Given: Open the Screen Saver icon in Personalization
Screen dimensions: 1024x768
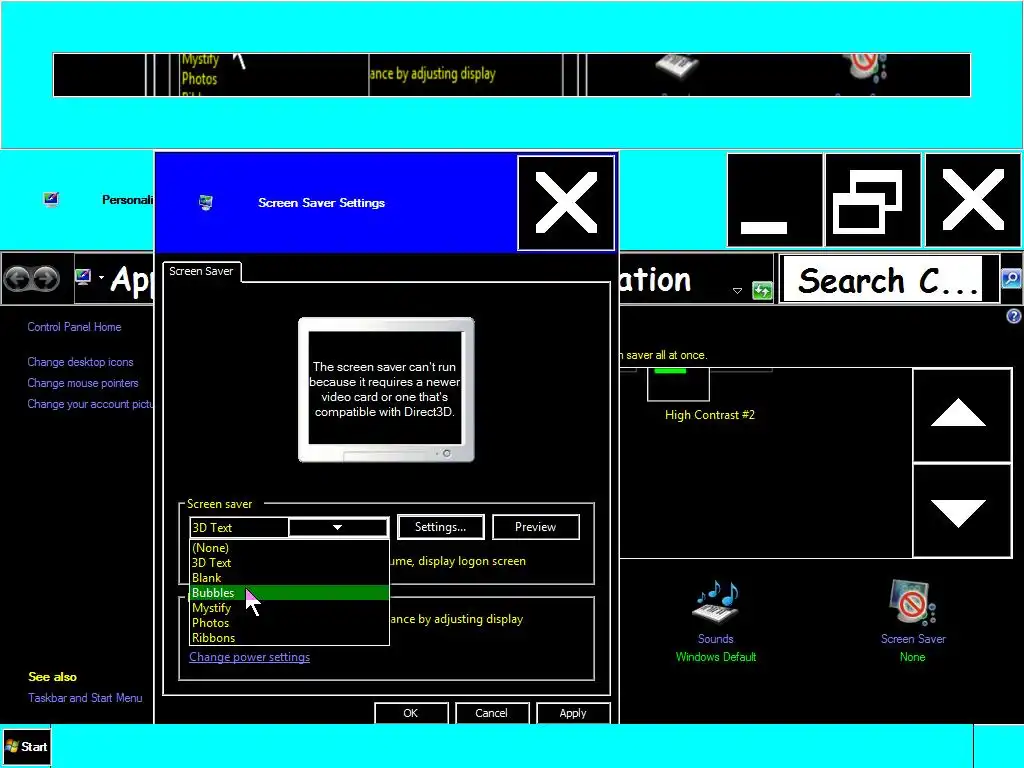Looking at the screenshot, I should [x=913, y=602].
